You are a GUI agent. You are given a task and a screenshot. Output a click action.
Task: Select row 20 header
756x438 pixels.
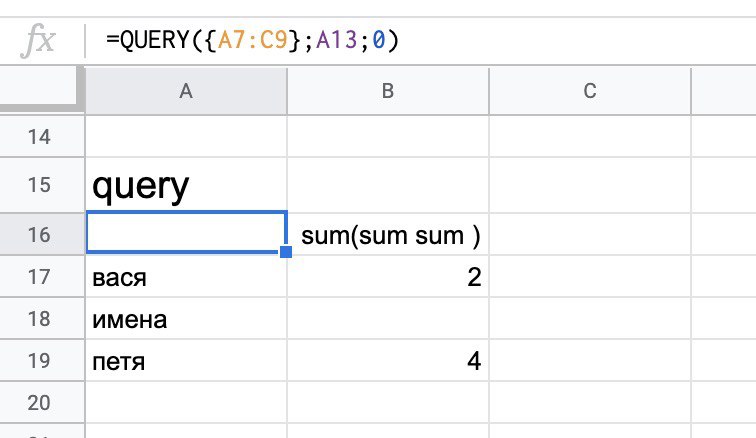[40, 403]
